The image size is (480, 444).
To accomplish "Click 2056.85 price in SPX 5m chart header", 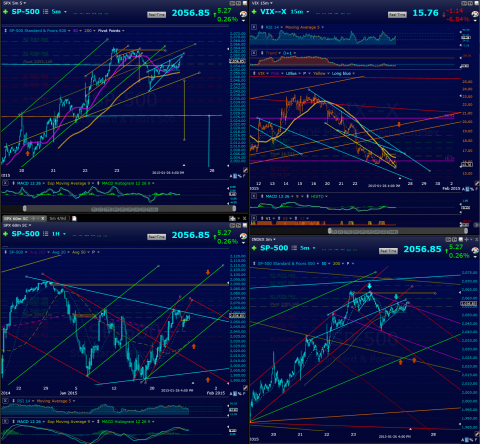I will click(x=191, y=13).
